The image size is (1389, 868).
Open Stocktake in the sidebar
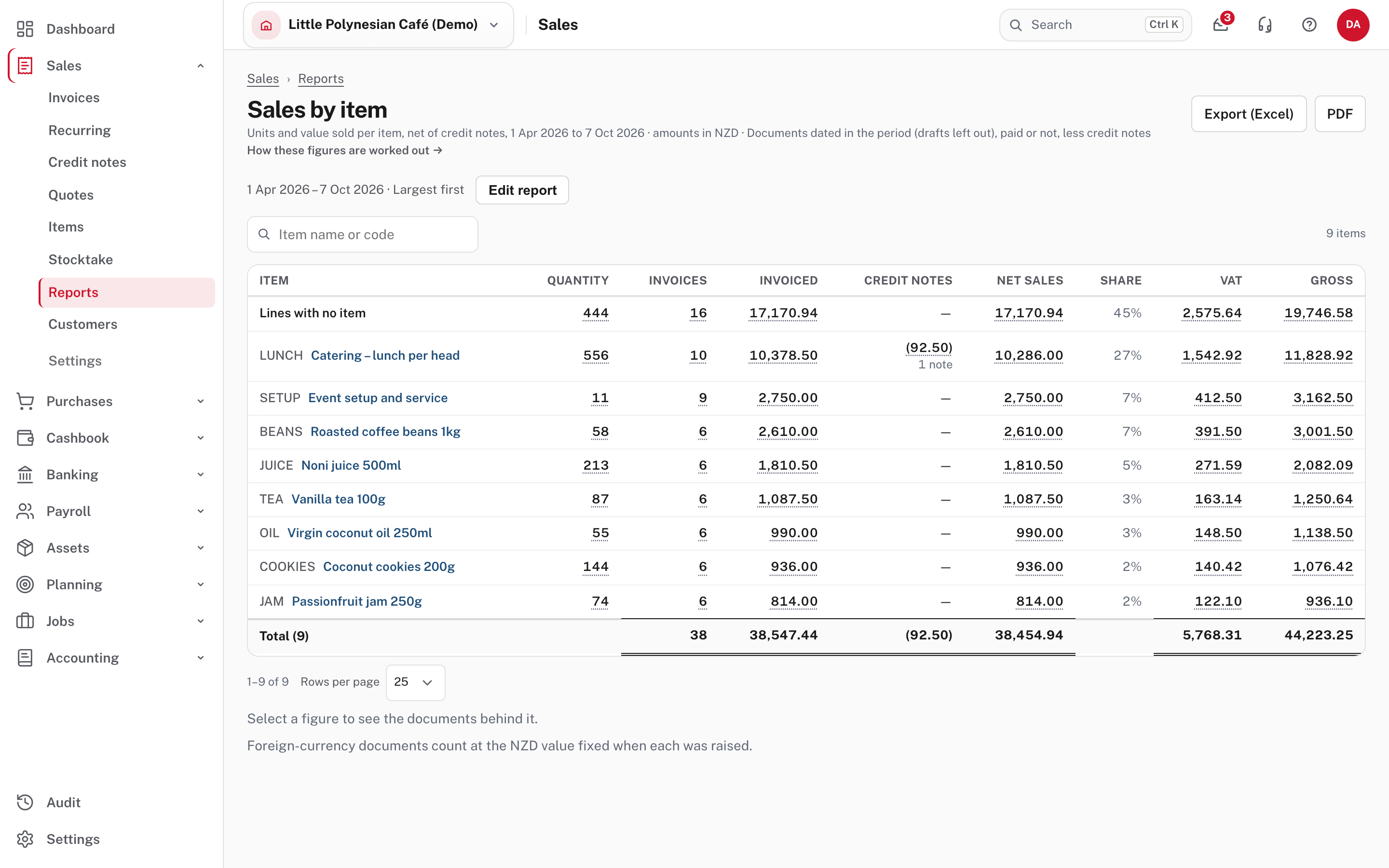pyautogui.click(x=81, y=259)
